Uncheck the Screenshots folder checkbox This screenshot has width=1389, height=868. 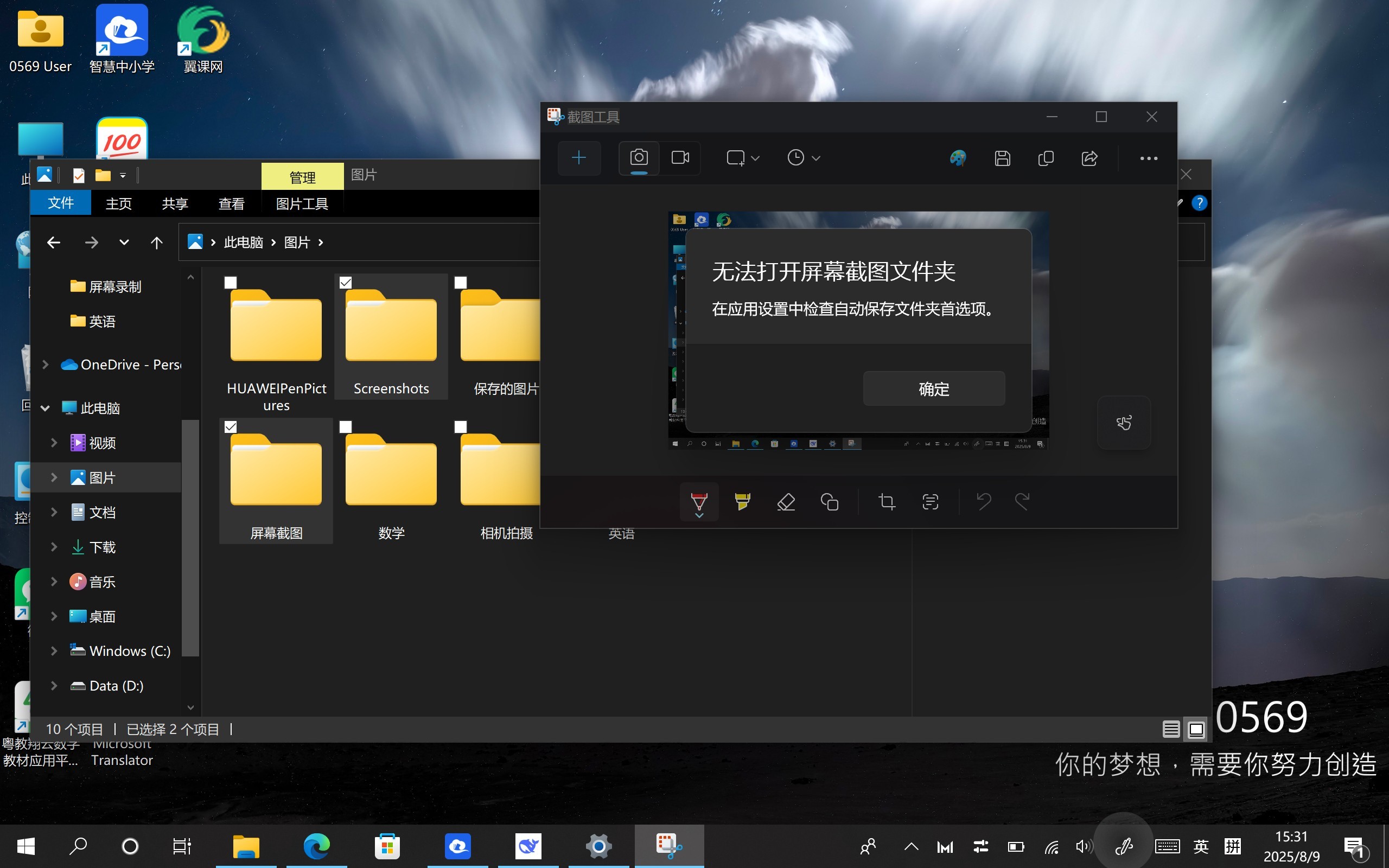[x=346, y=283]
